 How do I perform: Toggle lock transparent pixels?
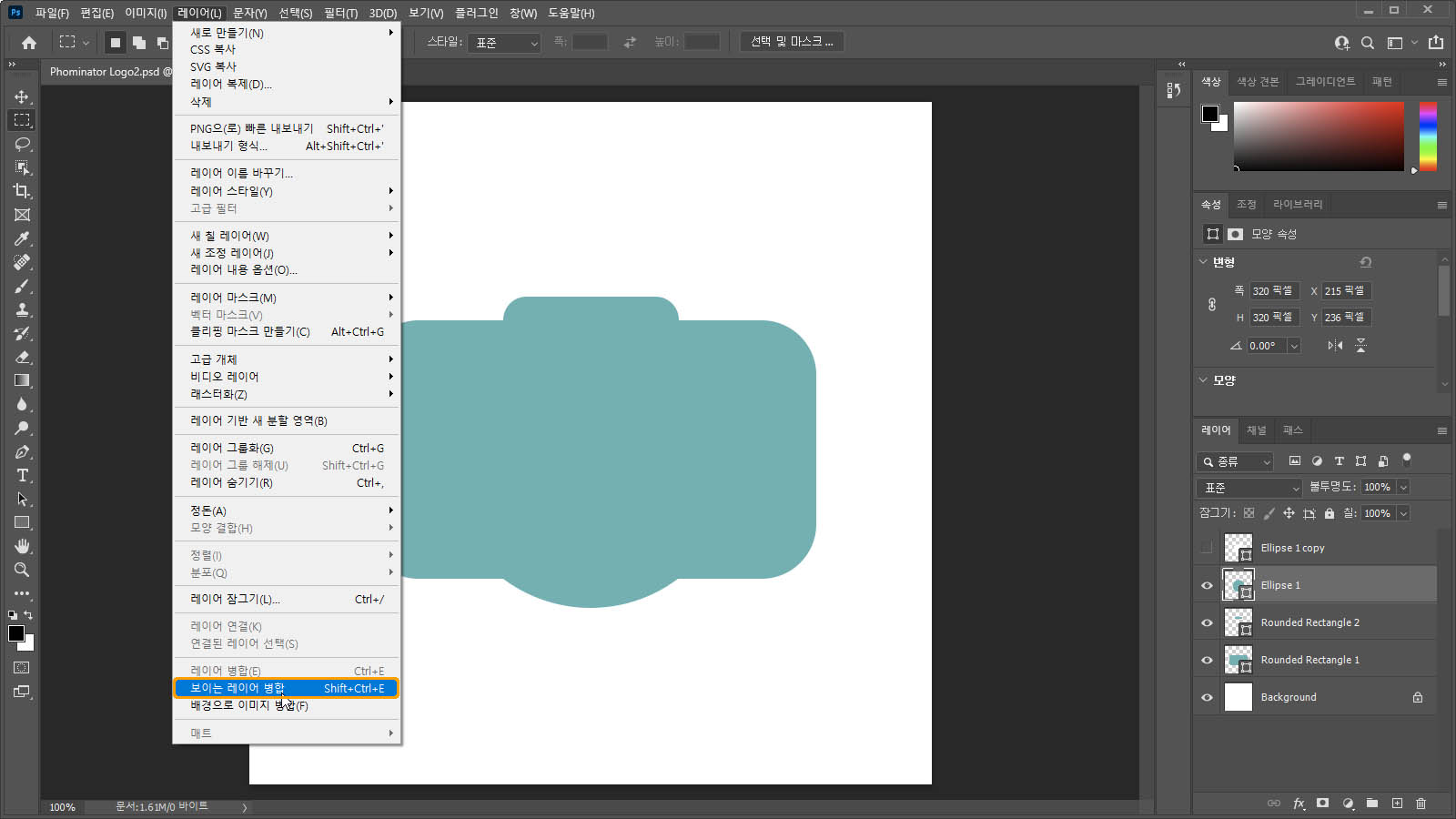[x=1249, y=513]
